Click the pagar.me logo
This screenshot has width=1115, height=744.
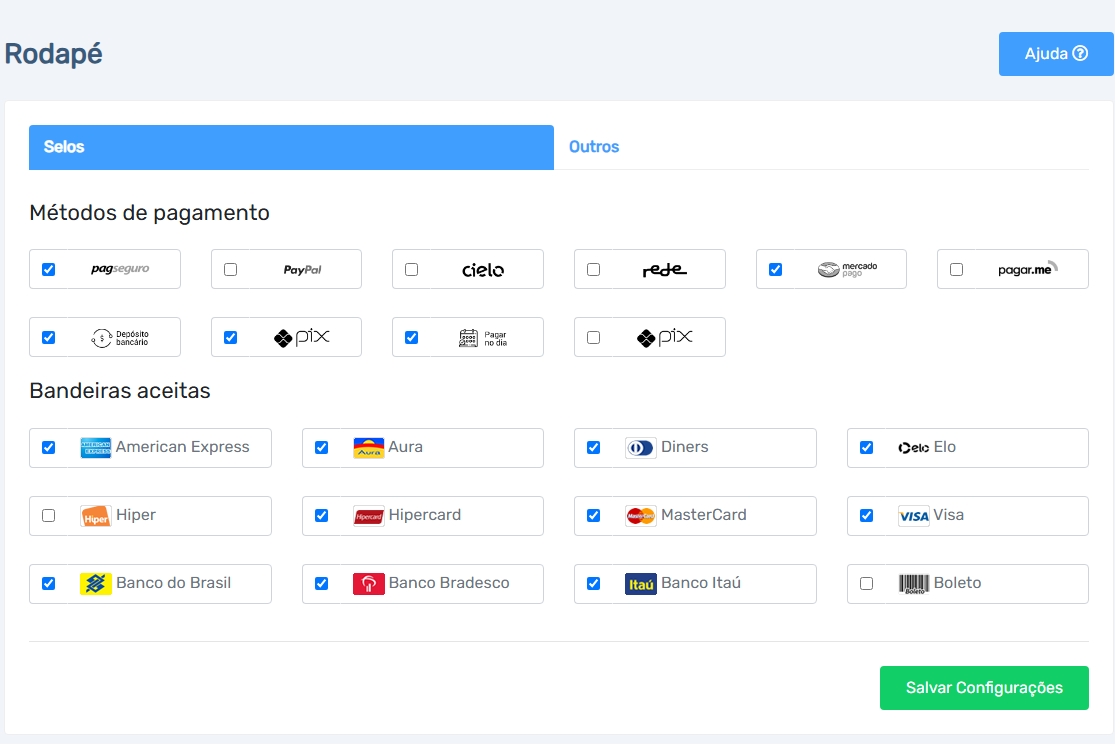(x=1028, y=269)
